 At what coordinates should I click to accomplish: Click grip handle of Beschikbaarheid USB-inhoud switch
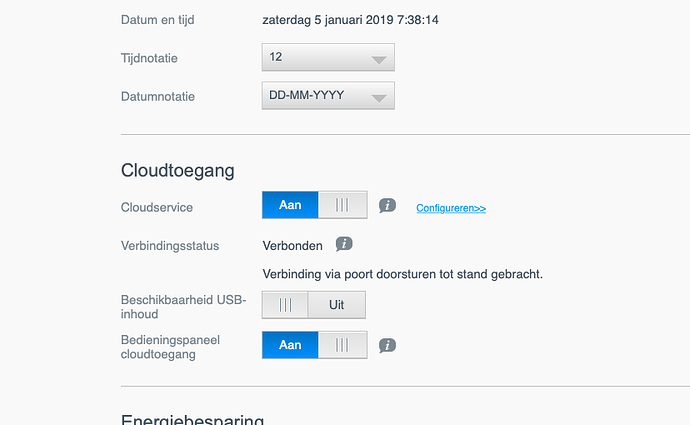tap(285, 305)
